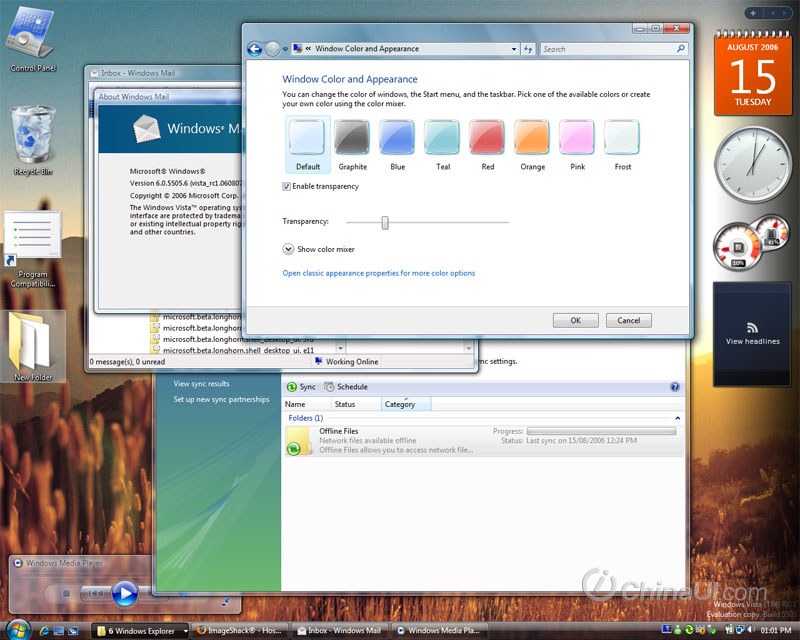This screenshot has width=800, height=640.
Task: Click Play in the Windows Media Player preview
Action: [x=125, y=594]
